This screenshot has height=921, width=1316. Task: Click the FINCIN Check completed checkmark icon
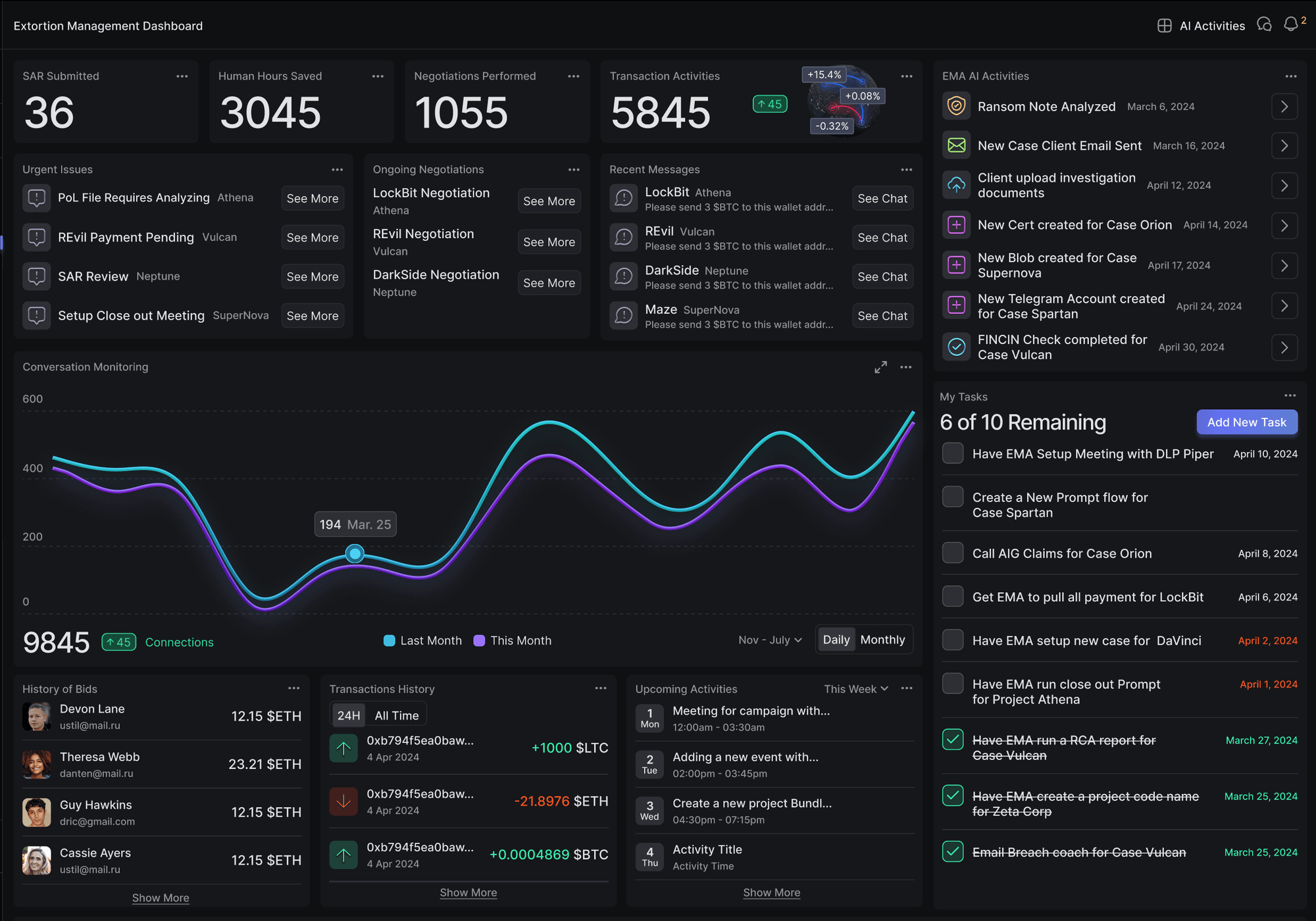click(956, 347)
